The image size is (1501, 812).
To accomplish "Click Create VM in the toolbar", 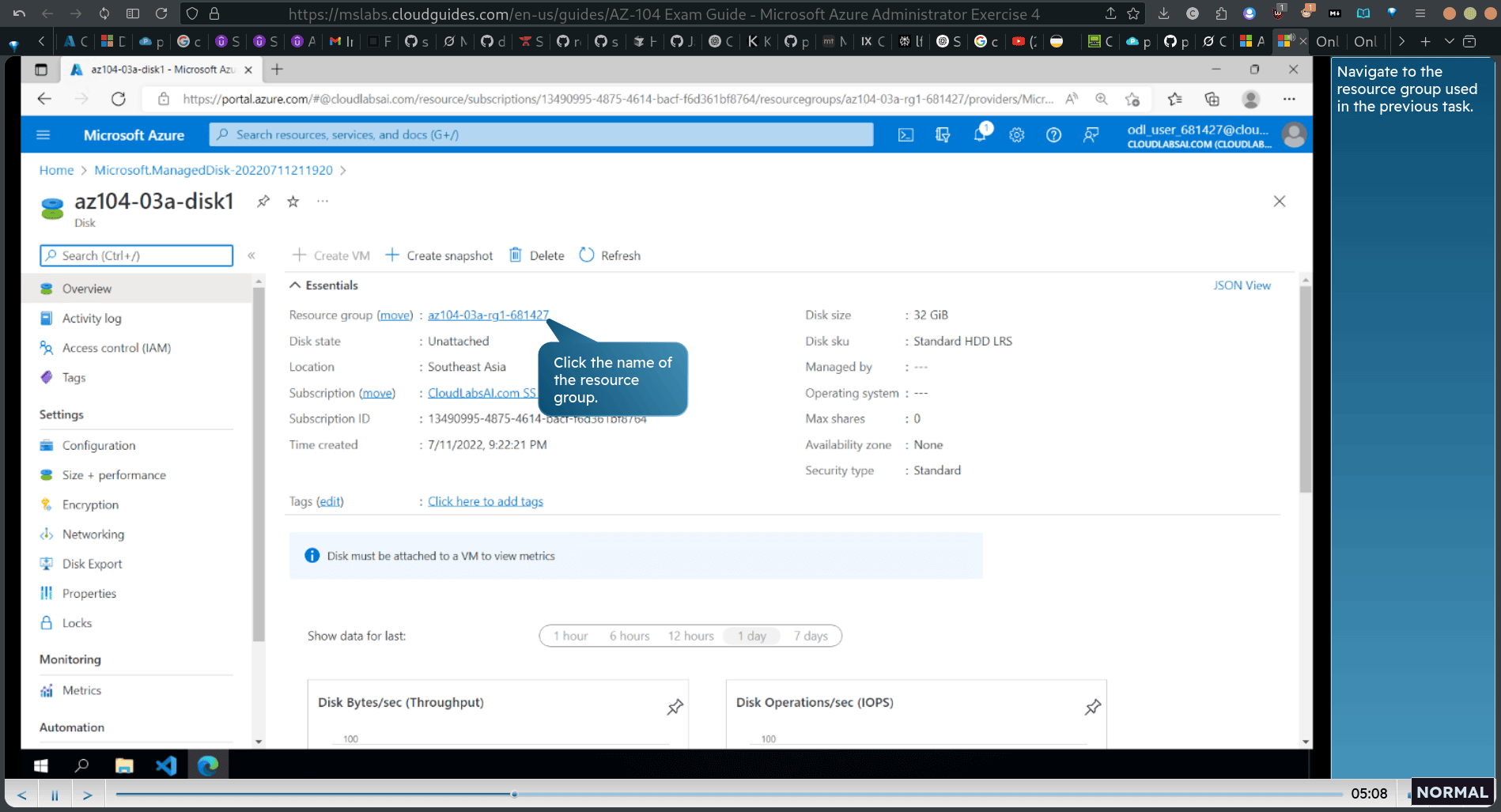I will click(x=331, y=255).
